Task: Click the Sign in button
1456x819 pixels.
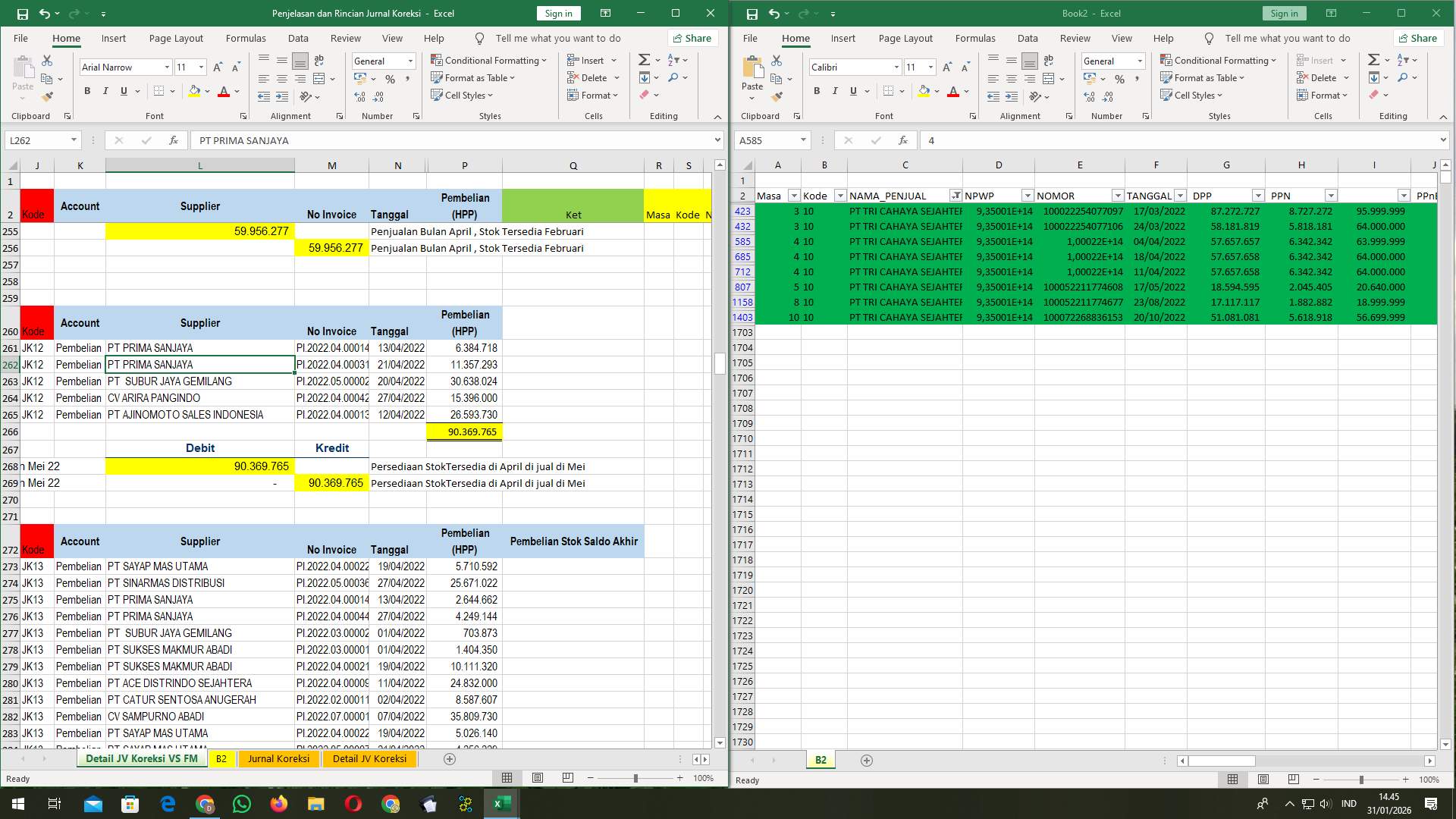Action: pos(558,13)
